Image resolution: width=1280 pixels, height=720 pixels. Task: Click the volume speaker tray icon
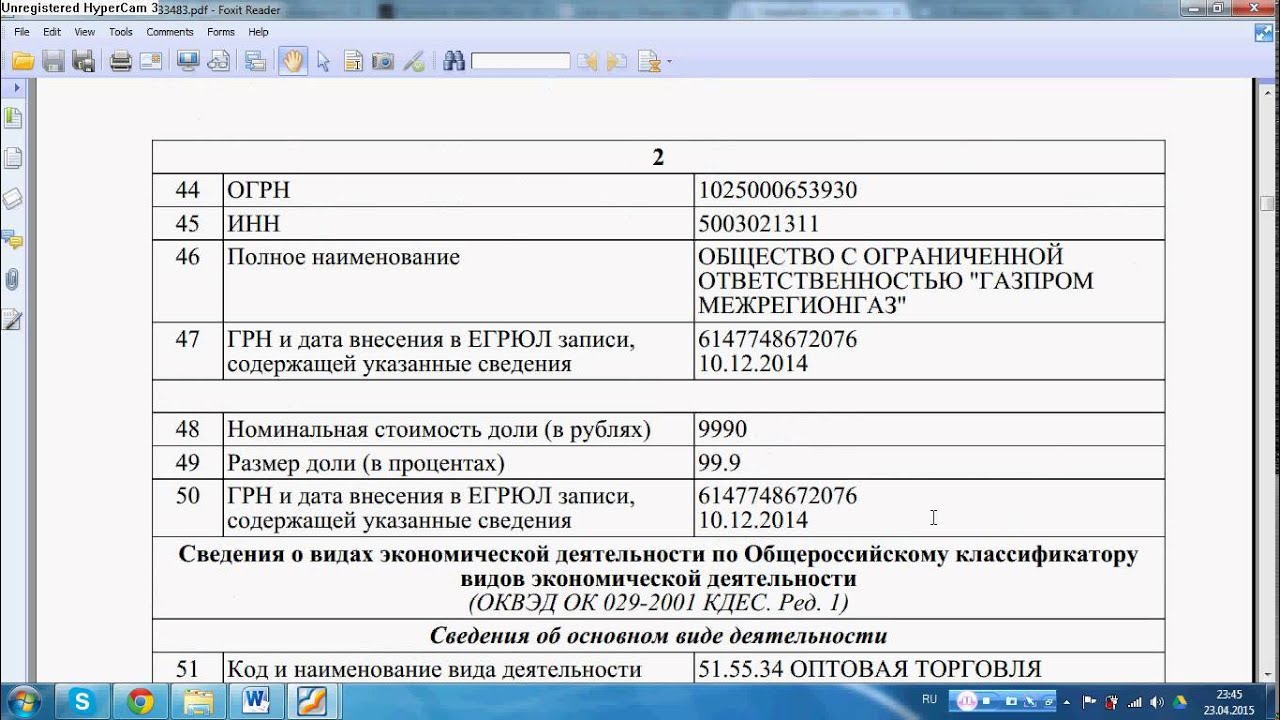pyautogui.click(x=1157, y=701)
